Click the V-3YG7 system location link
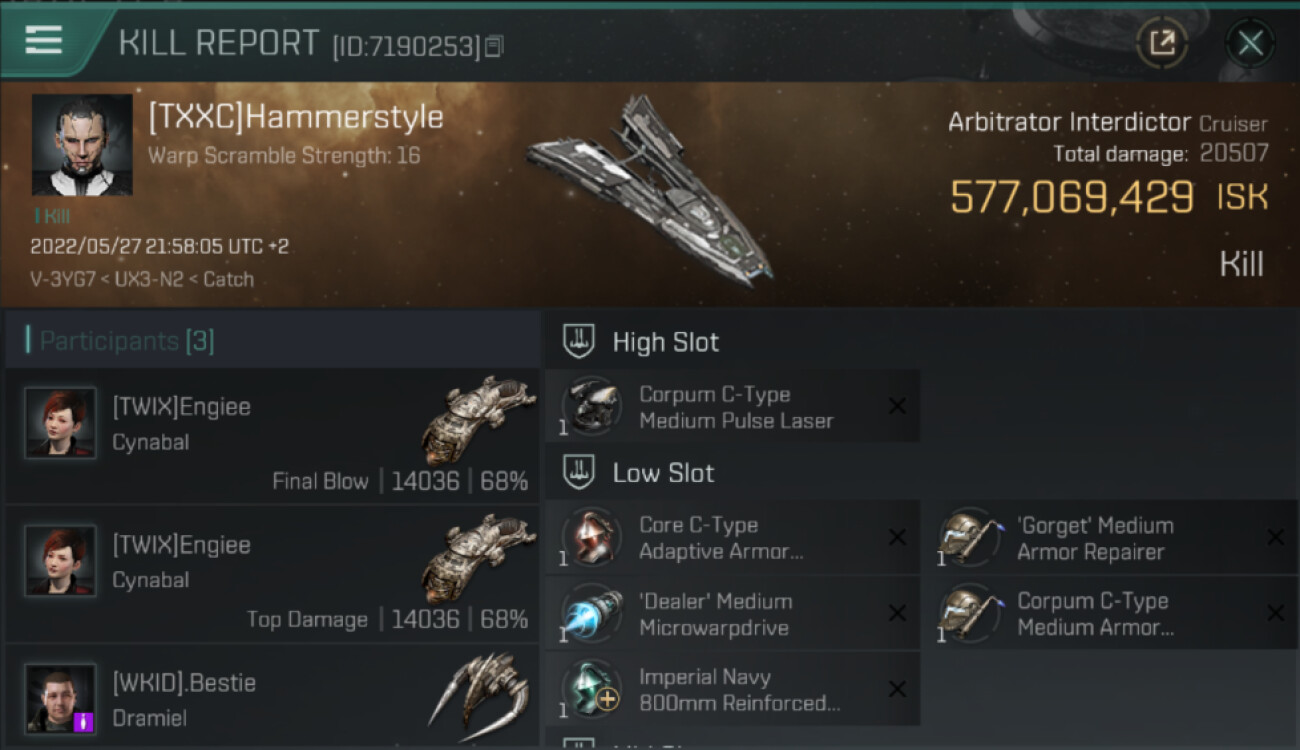This screenshot has height=750, width=1300. point(63,279)
